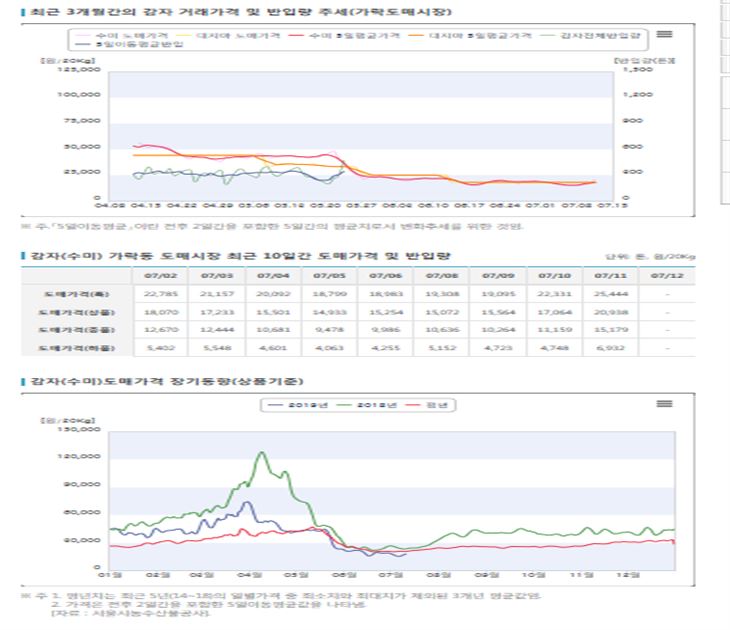Select the 도매가격(하품) row label
The image size is (730, 630).
77,348
